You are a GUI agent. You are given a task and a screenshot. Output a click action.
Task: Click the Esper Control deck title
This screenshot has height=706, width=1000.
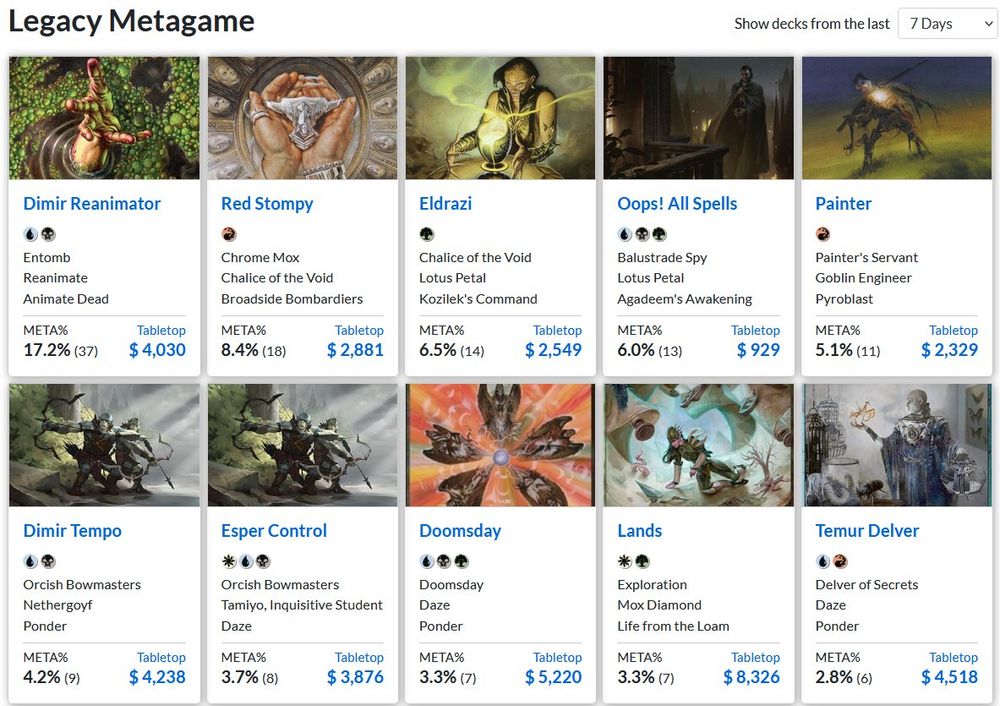click(274, 531)
